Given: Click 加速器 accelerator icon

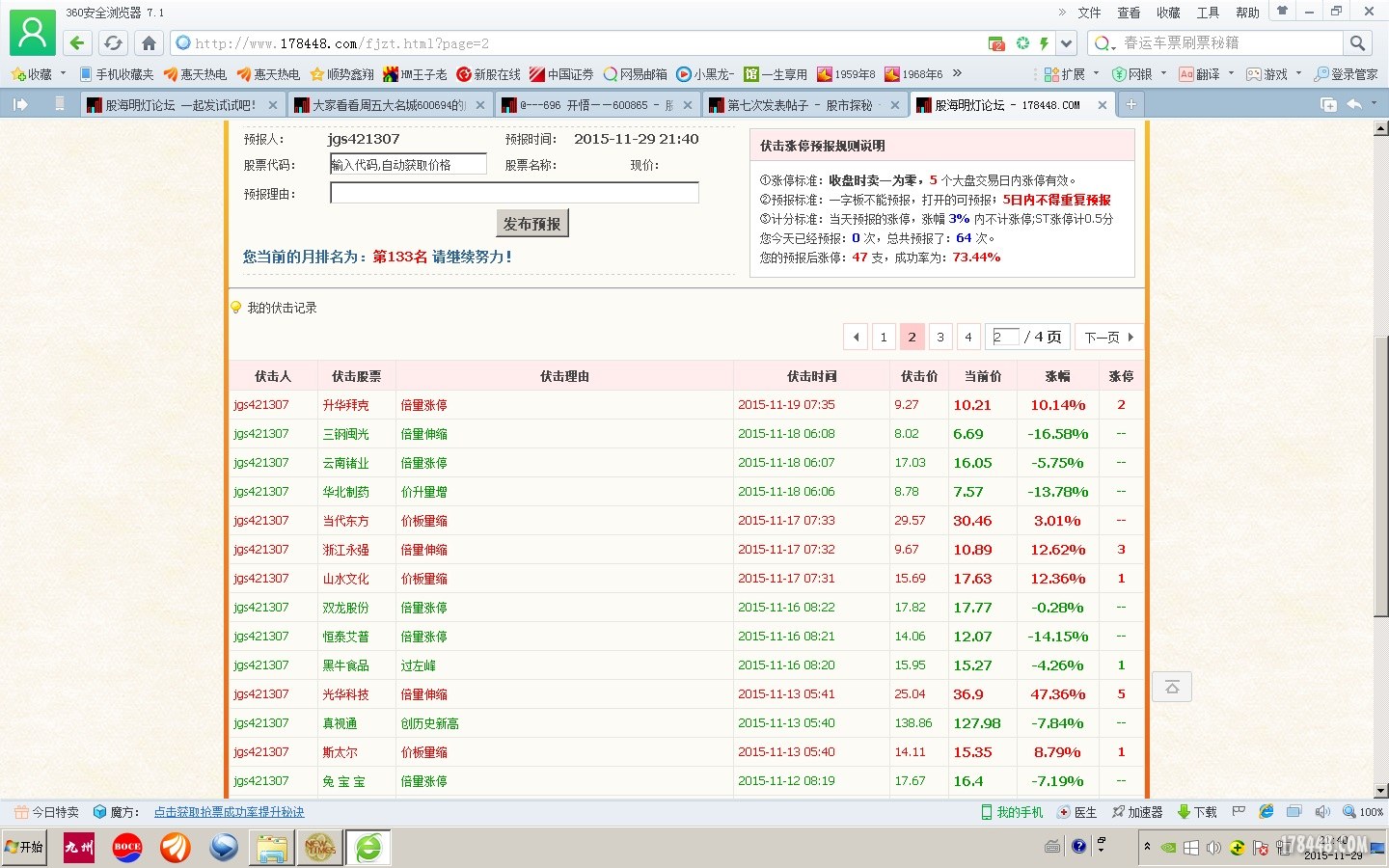Looking at the screenshot, I should (x=1137, y=812).
